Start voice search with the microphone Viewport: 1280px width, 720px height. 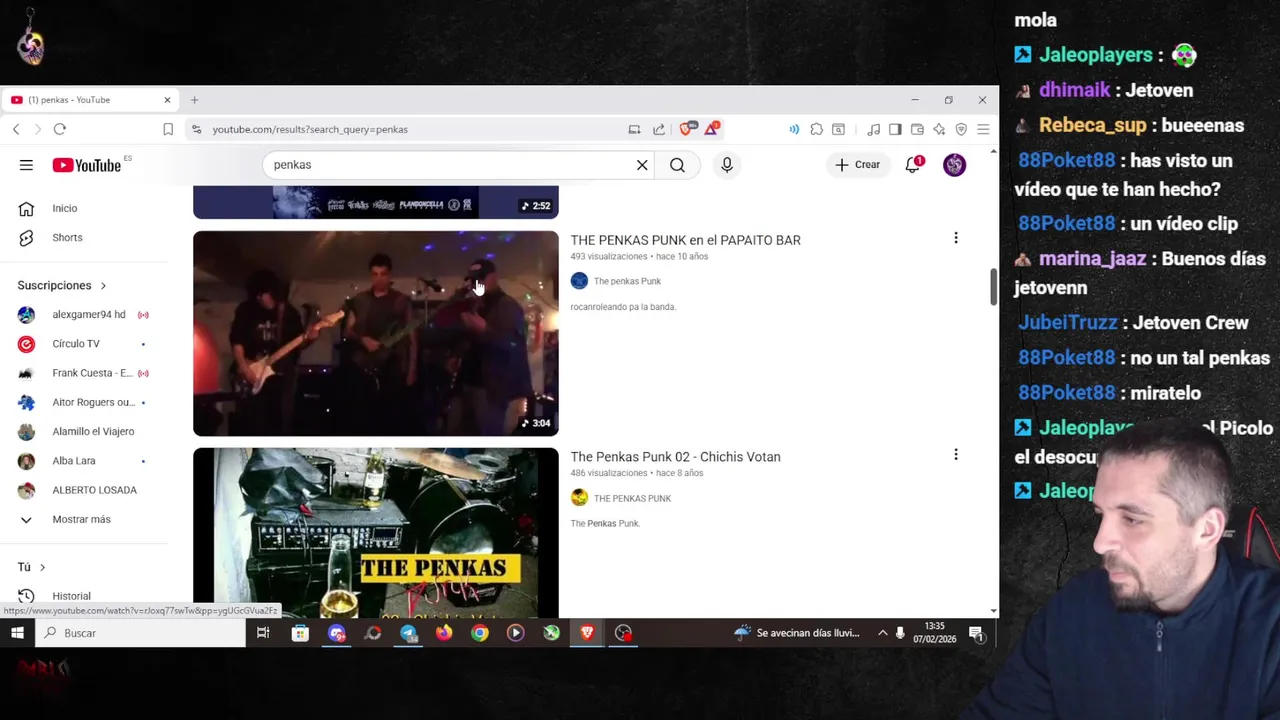tap(727, 165)
